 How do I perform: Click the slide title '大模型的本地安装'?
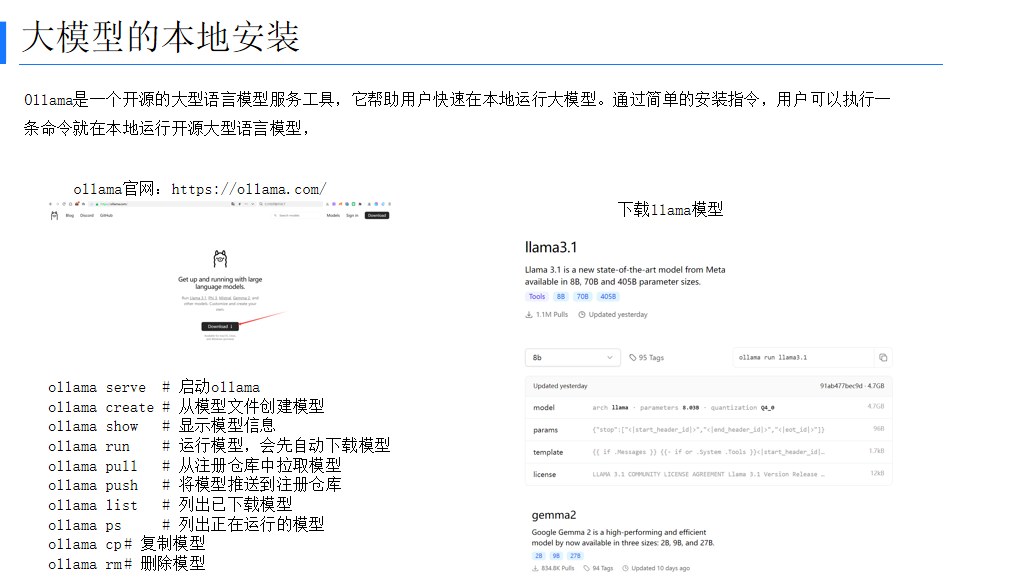[x=161, y=37]
